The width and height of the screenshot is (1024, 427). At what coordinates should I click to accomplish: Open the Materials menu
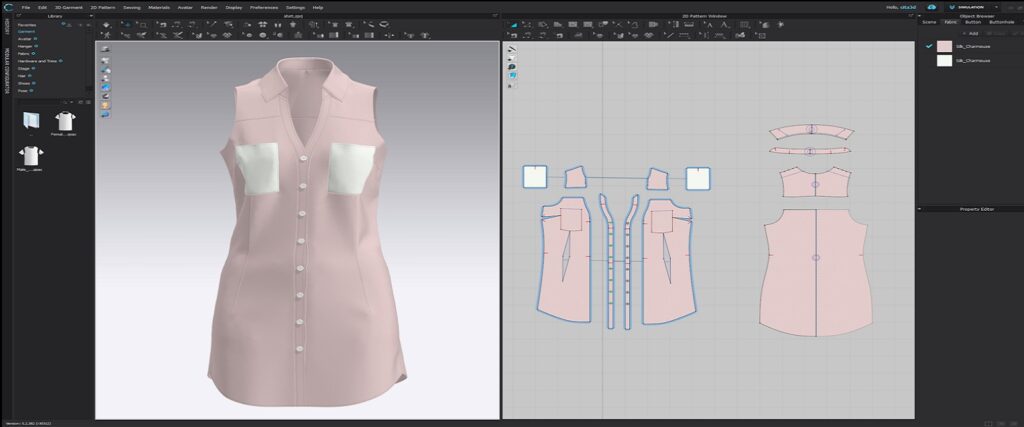(x=159, y=7)
